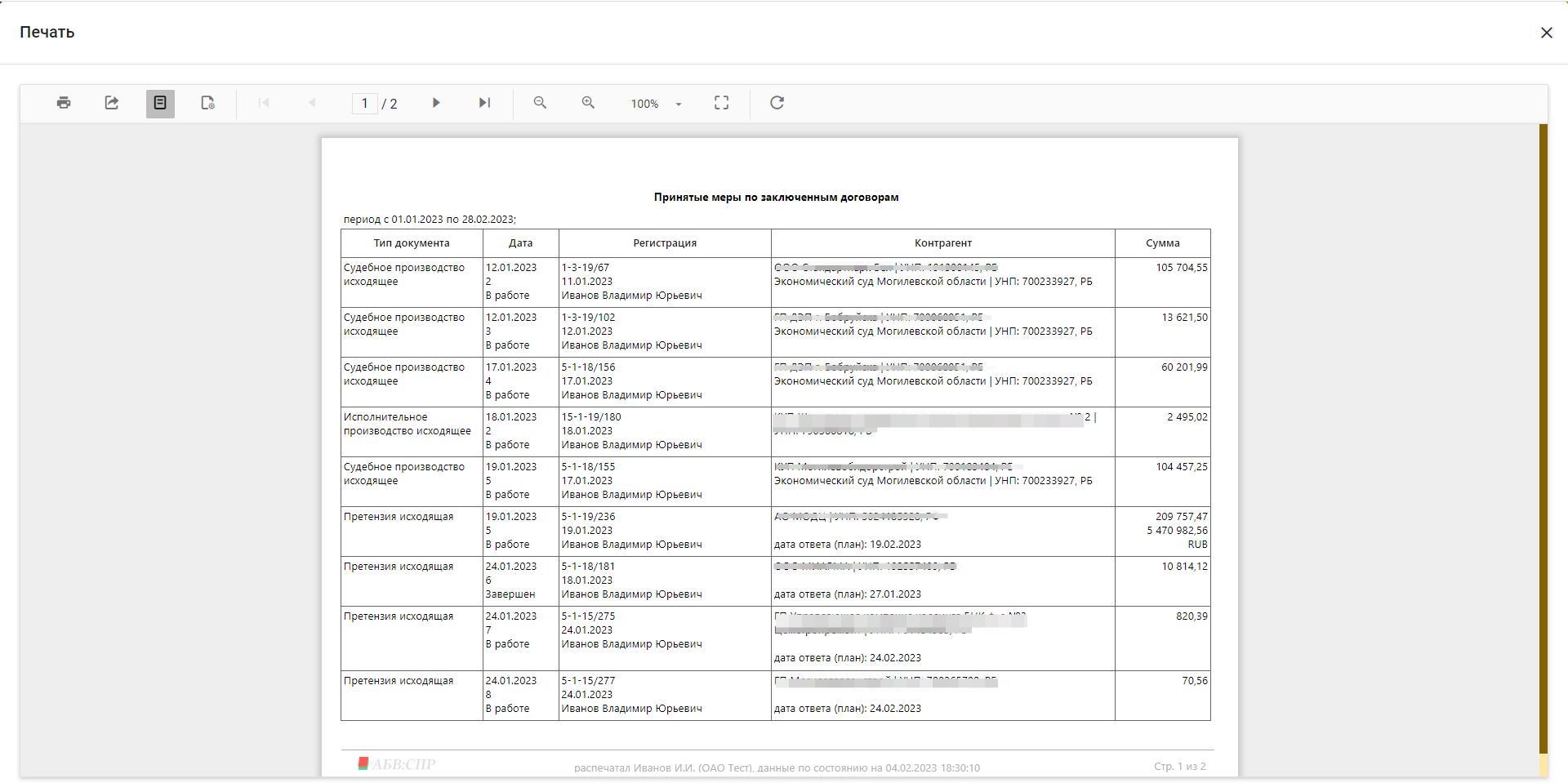Advance to the next page
The height and width of the screenshot is (783, 1568).
click(x=436, y=103)
